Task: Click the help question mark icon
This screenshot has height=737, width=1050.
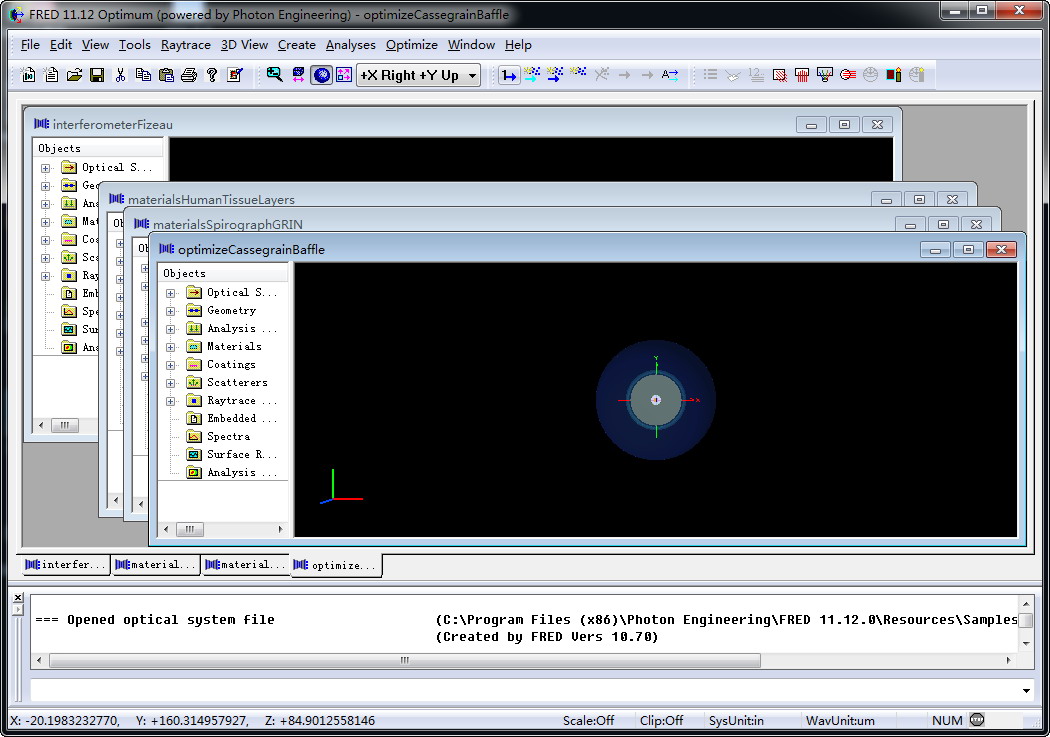Action: [x=212, y=75]
